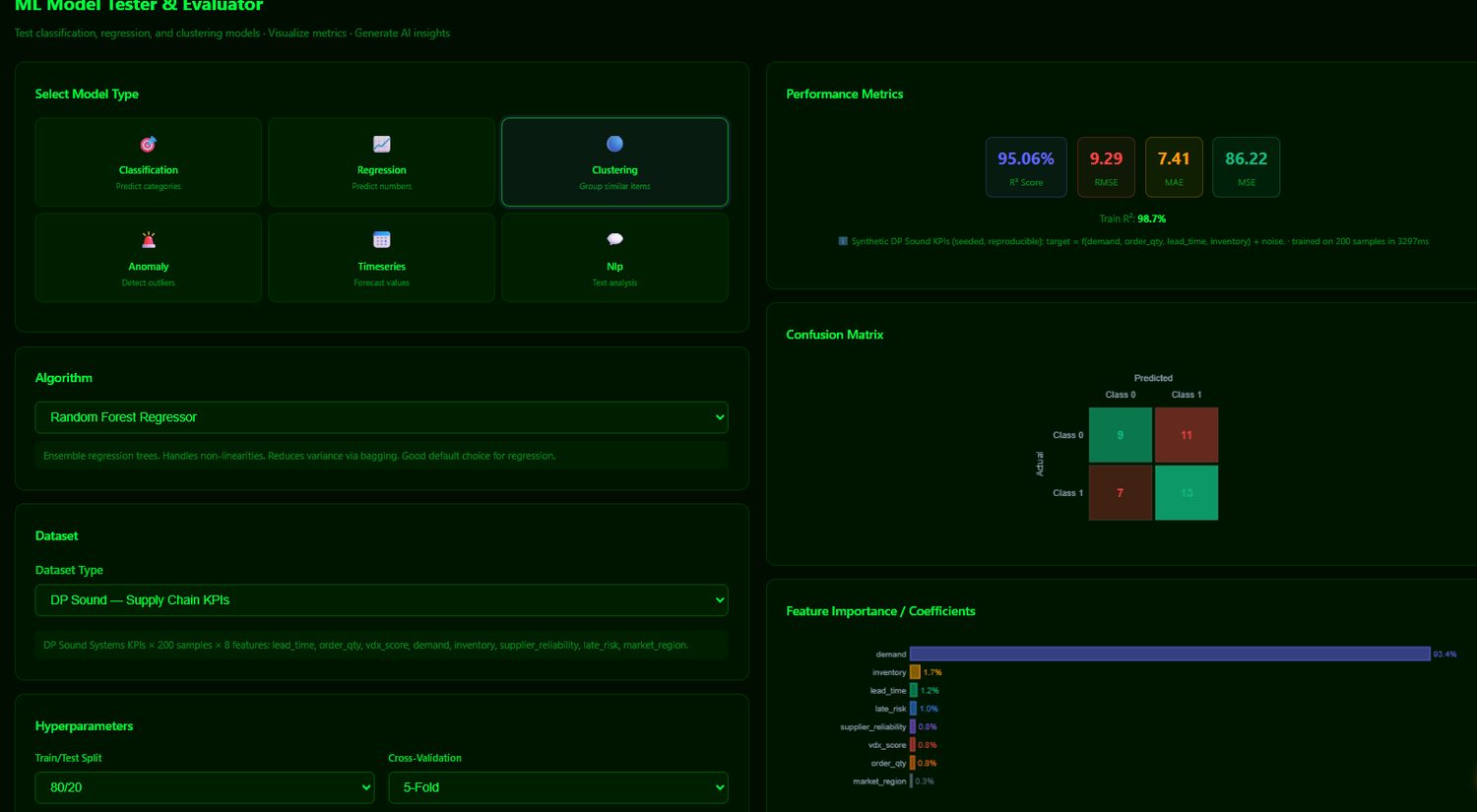The image size is (1477, 812).
Task: Click the 86.22 MSE metric card
Action: point(1246,167)
